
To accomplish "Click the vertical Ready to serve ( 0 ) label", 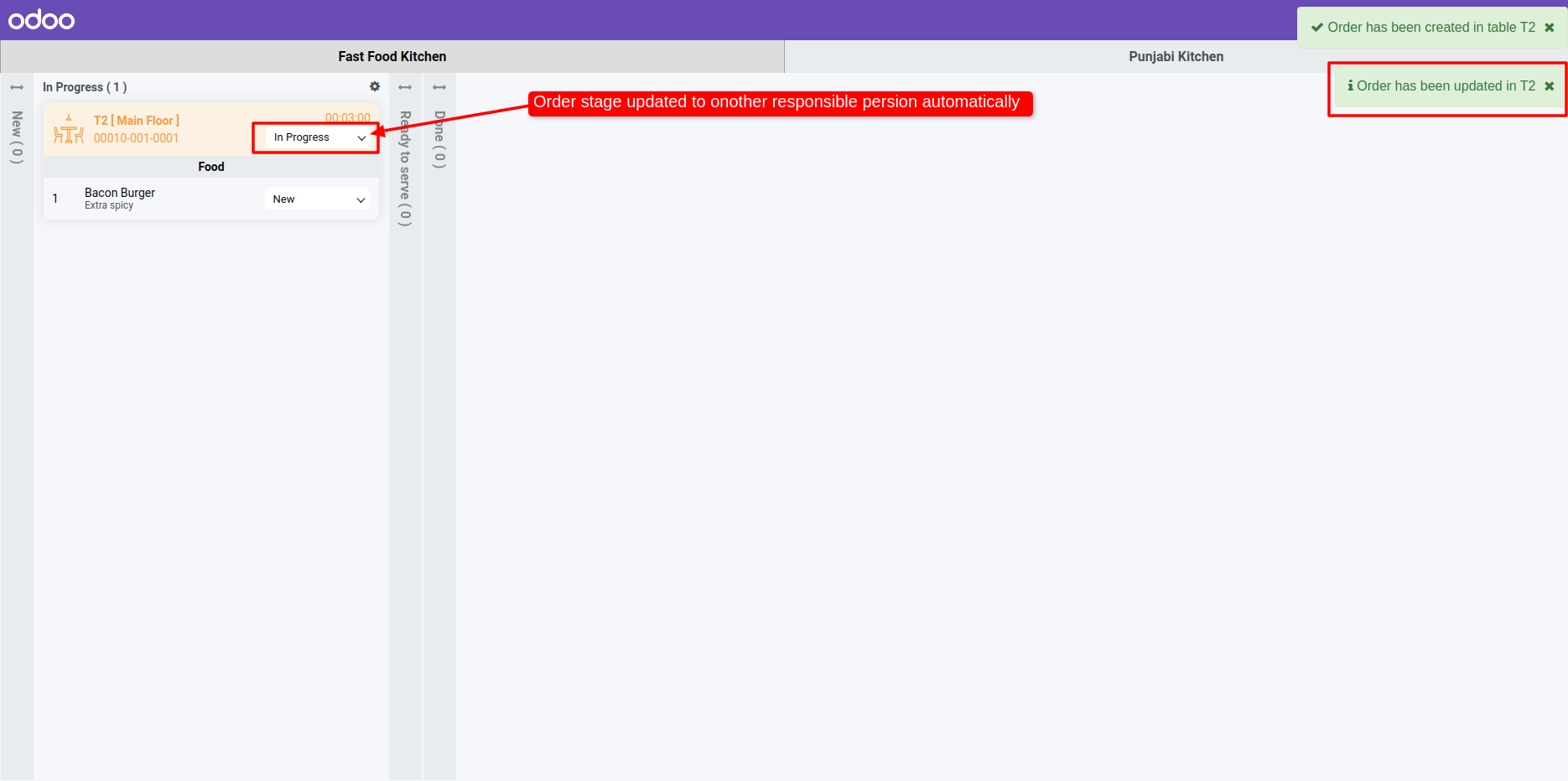I will [405, 168].
